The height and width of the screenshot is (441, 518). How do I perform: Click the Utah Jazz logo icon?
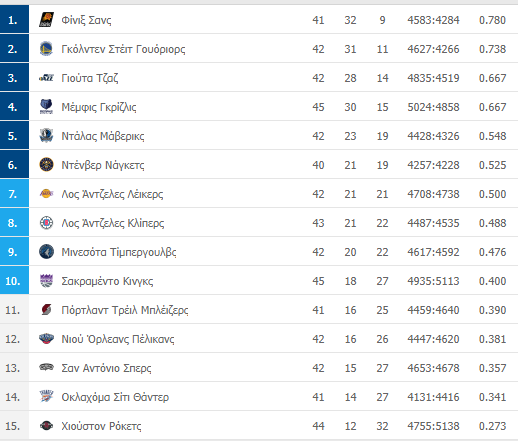tap(46, 78)
